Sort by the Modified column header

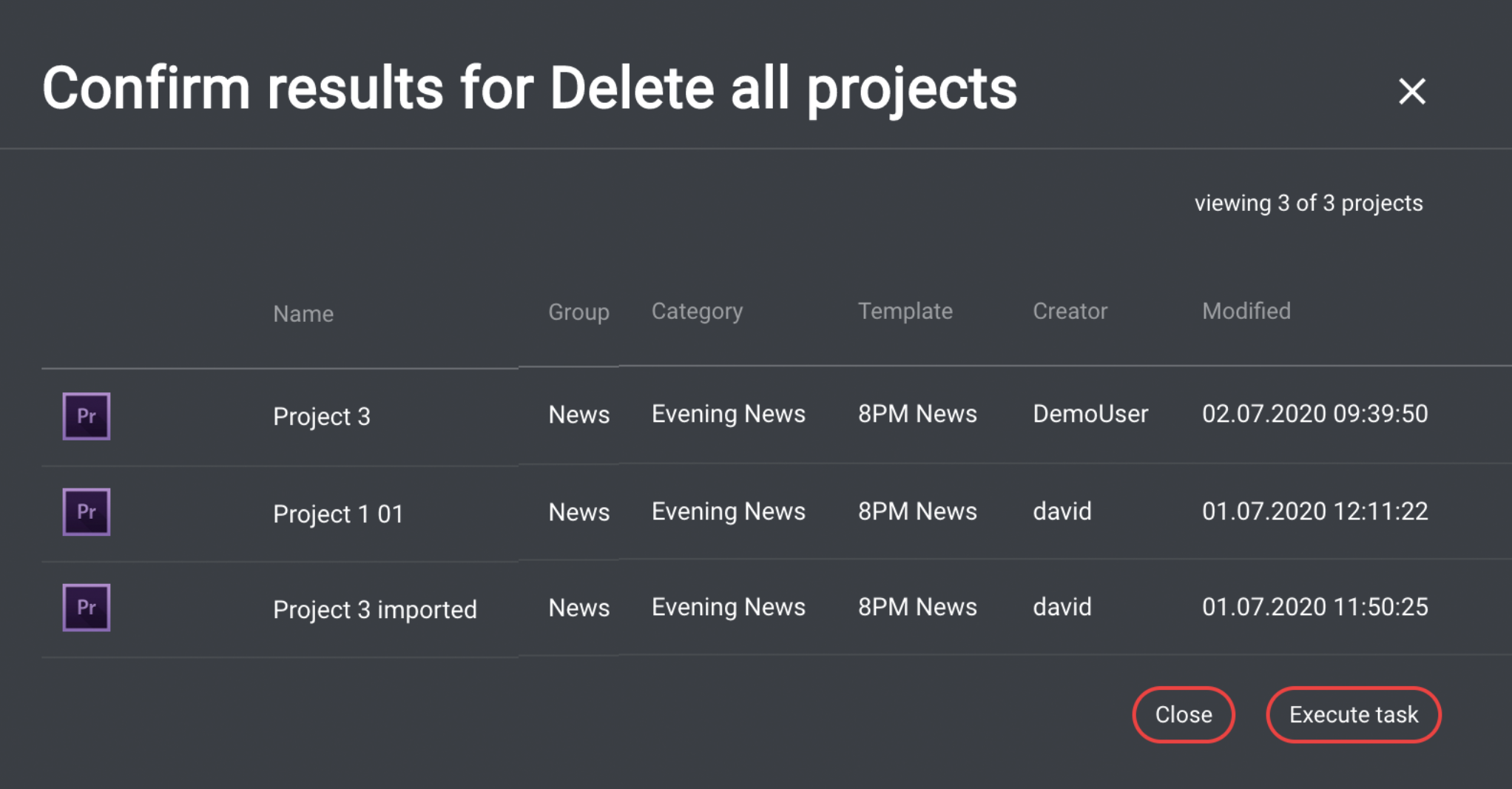click(1246, 311)
